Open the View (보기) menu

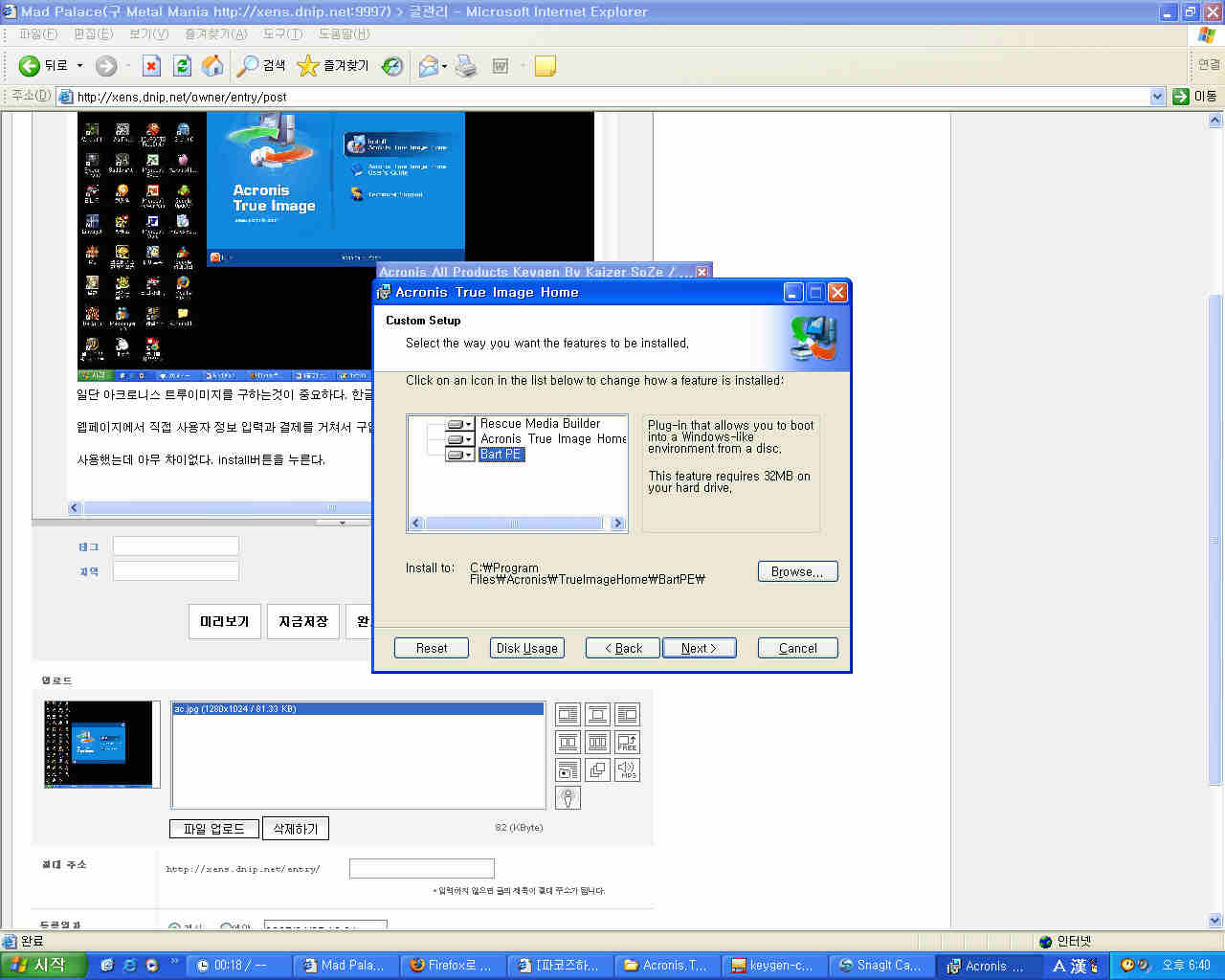(x=148, y=33)
